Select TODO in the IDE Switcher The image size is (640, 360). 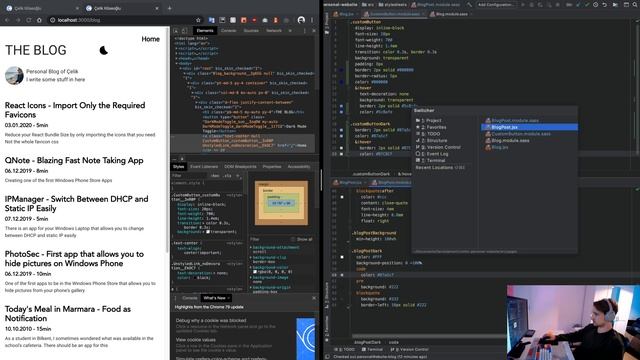(x=428, y=134)
